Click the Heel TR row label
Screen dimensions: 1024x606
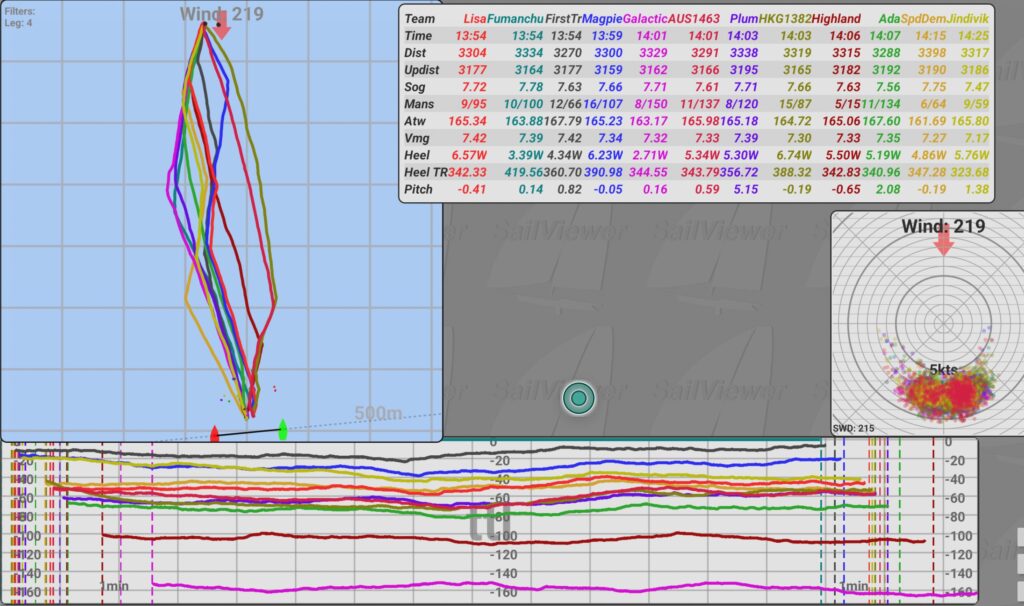pyautogui.click(x=426, y=172)
